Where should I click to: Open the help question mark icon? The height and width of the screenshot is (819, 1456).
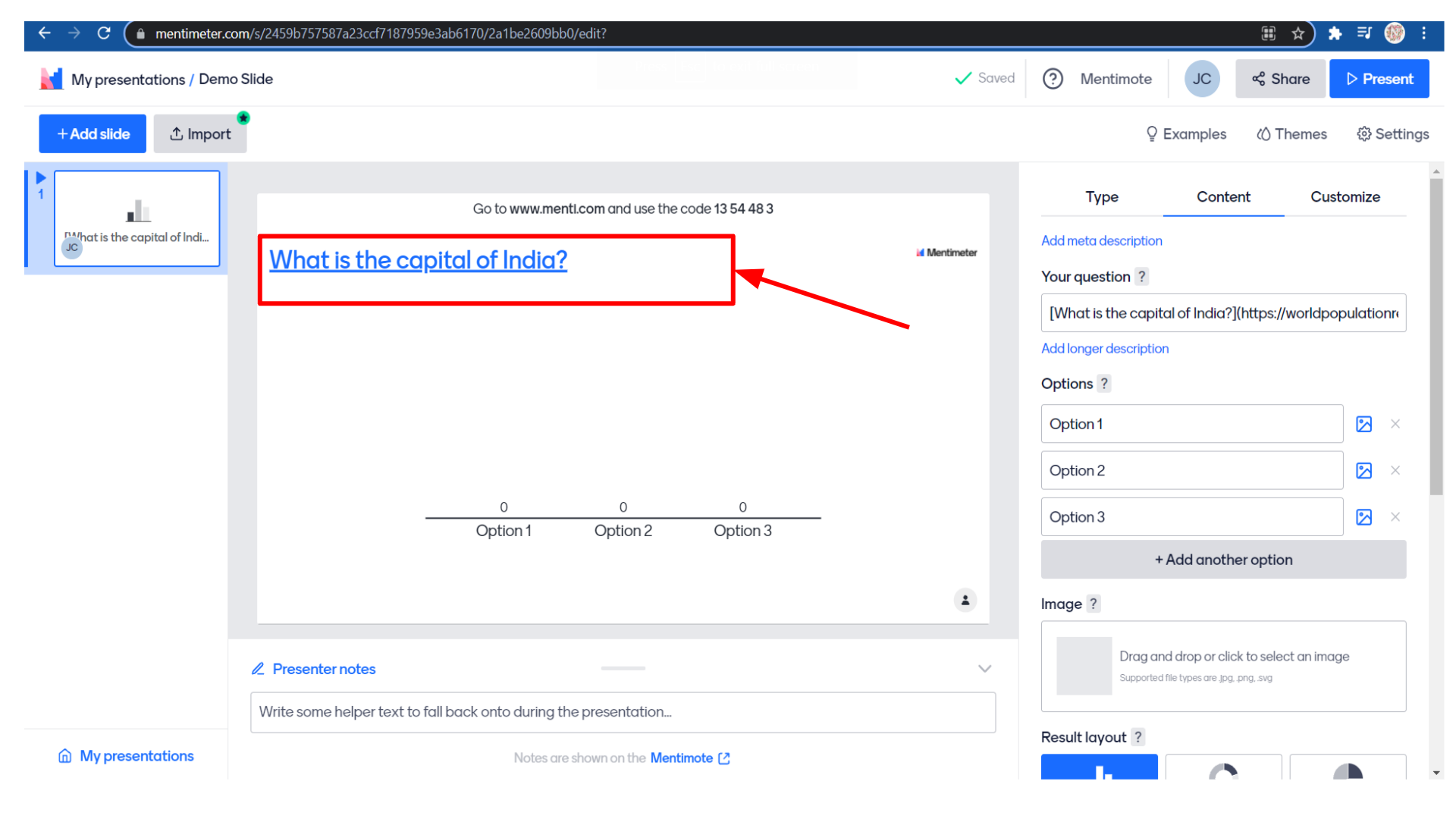tap(1053, 79)
